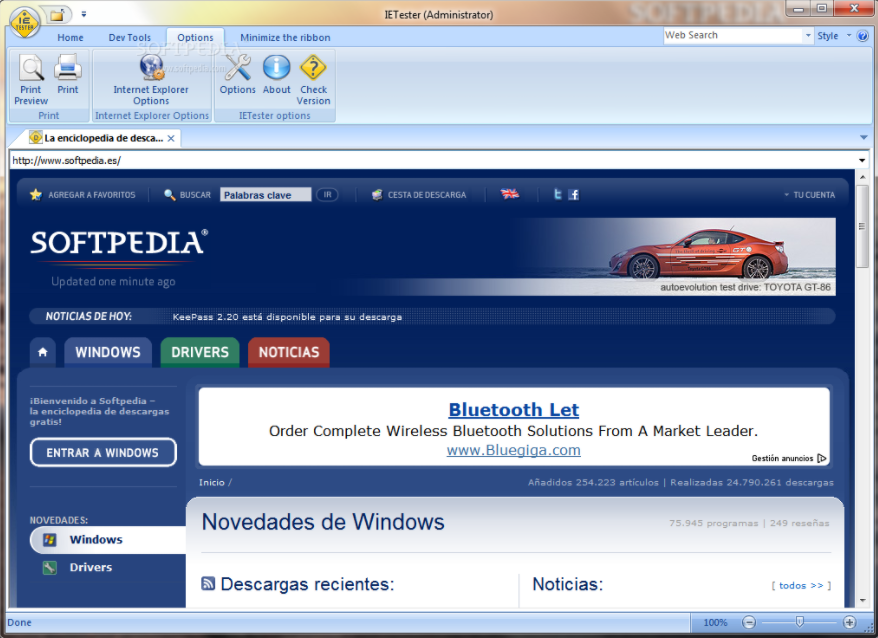The height and width of the screenshot is (638, 878).
Task: Click the 100% zoom level
Action: [715, 622]
